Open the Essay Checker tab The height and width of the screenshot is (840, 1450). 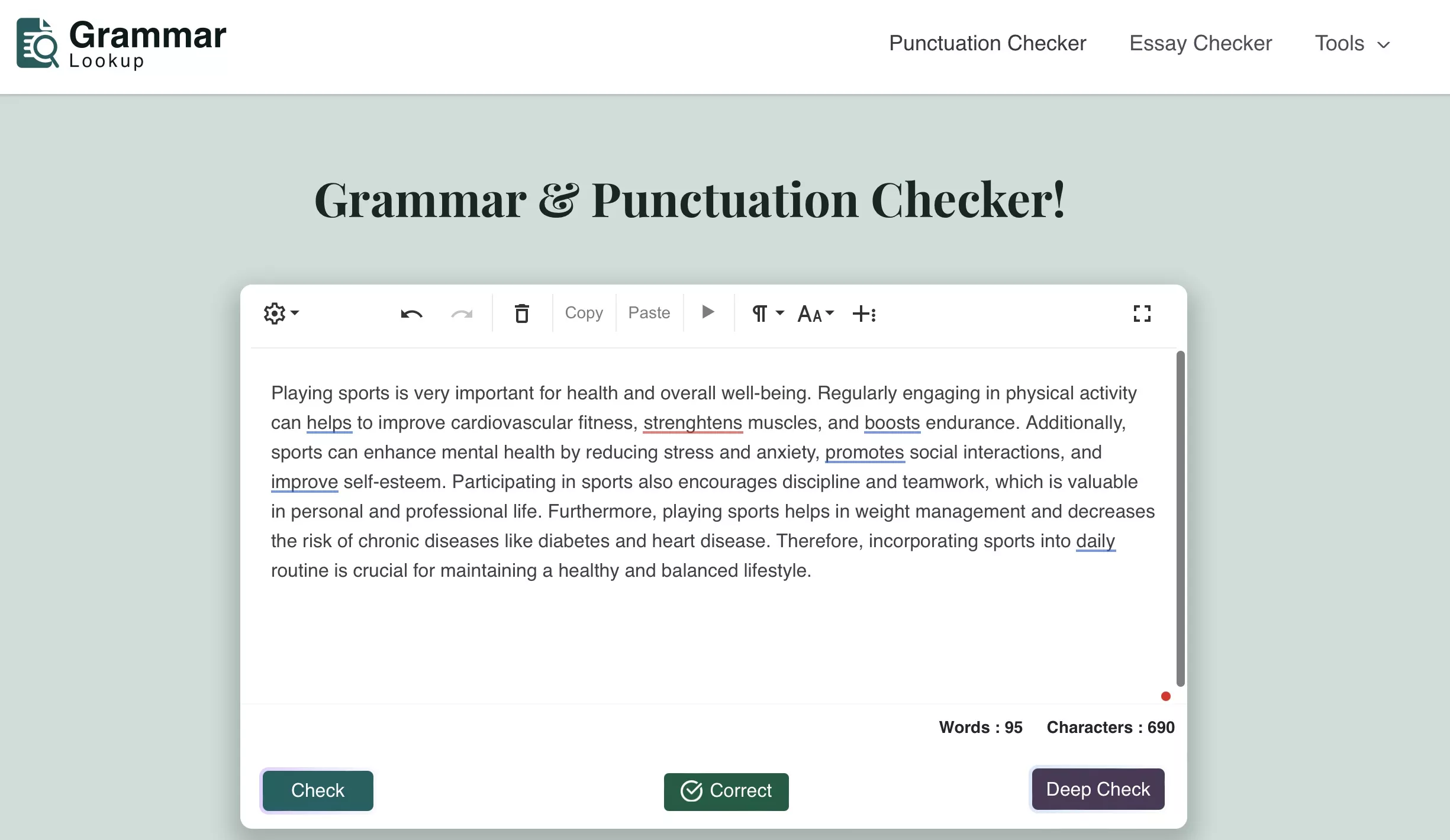[x=1200, y=43]
